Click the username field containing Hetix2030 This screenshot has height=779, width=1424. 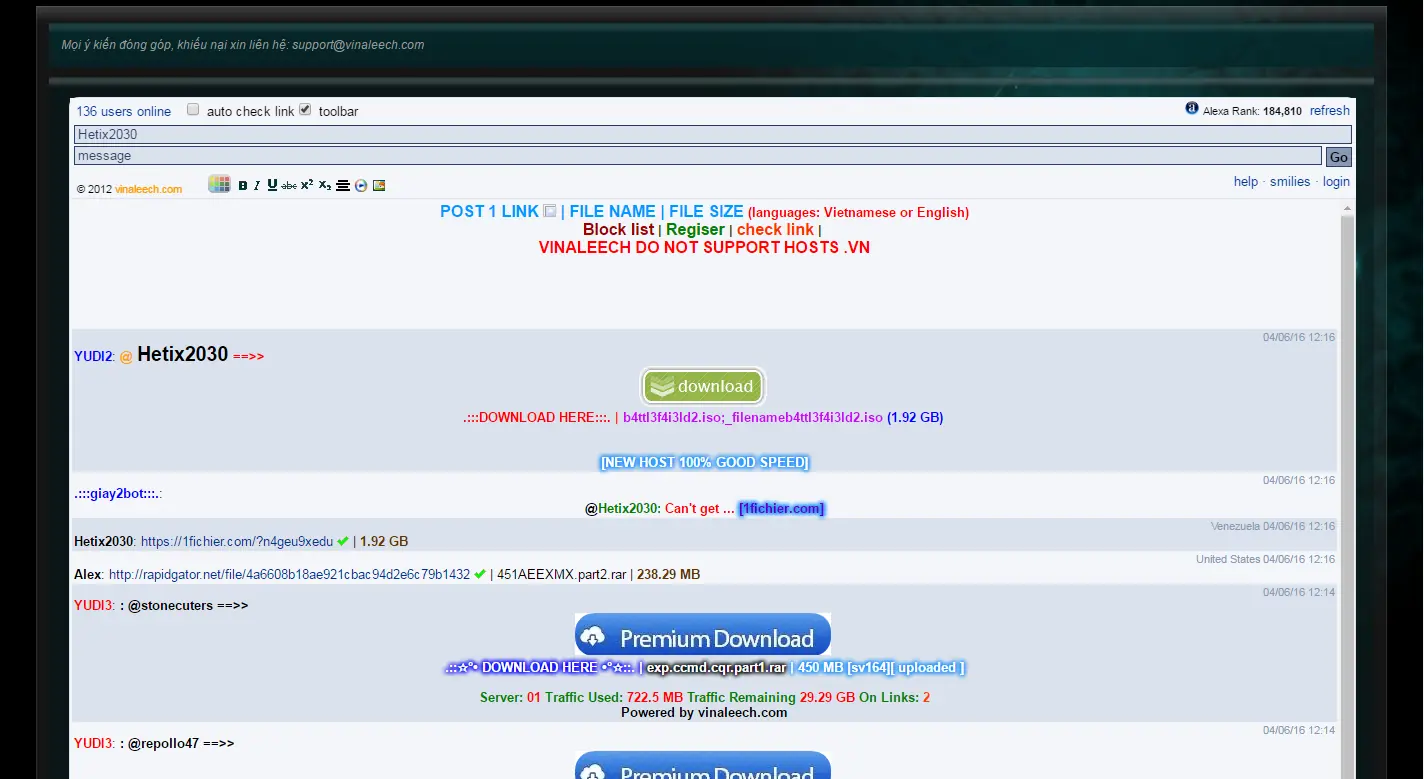(x=712, y=134)
